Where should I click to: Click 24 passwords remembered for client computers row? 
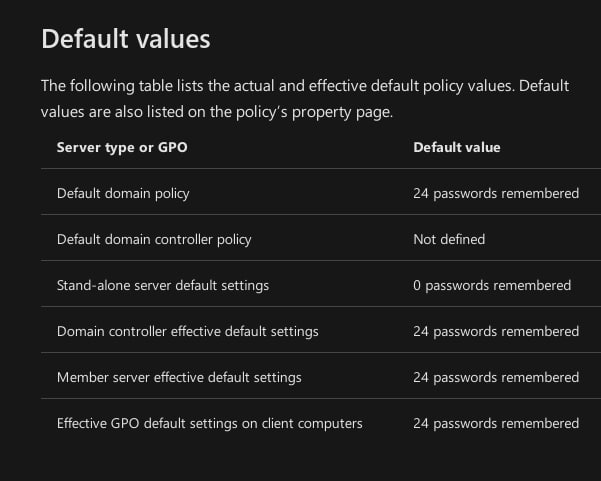click(x=496, y=424)
